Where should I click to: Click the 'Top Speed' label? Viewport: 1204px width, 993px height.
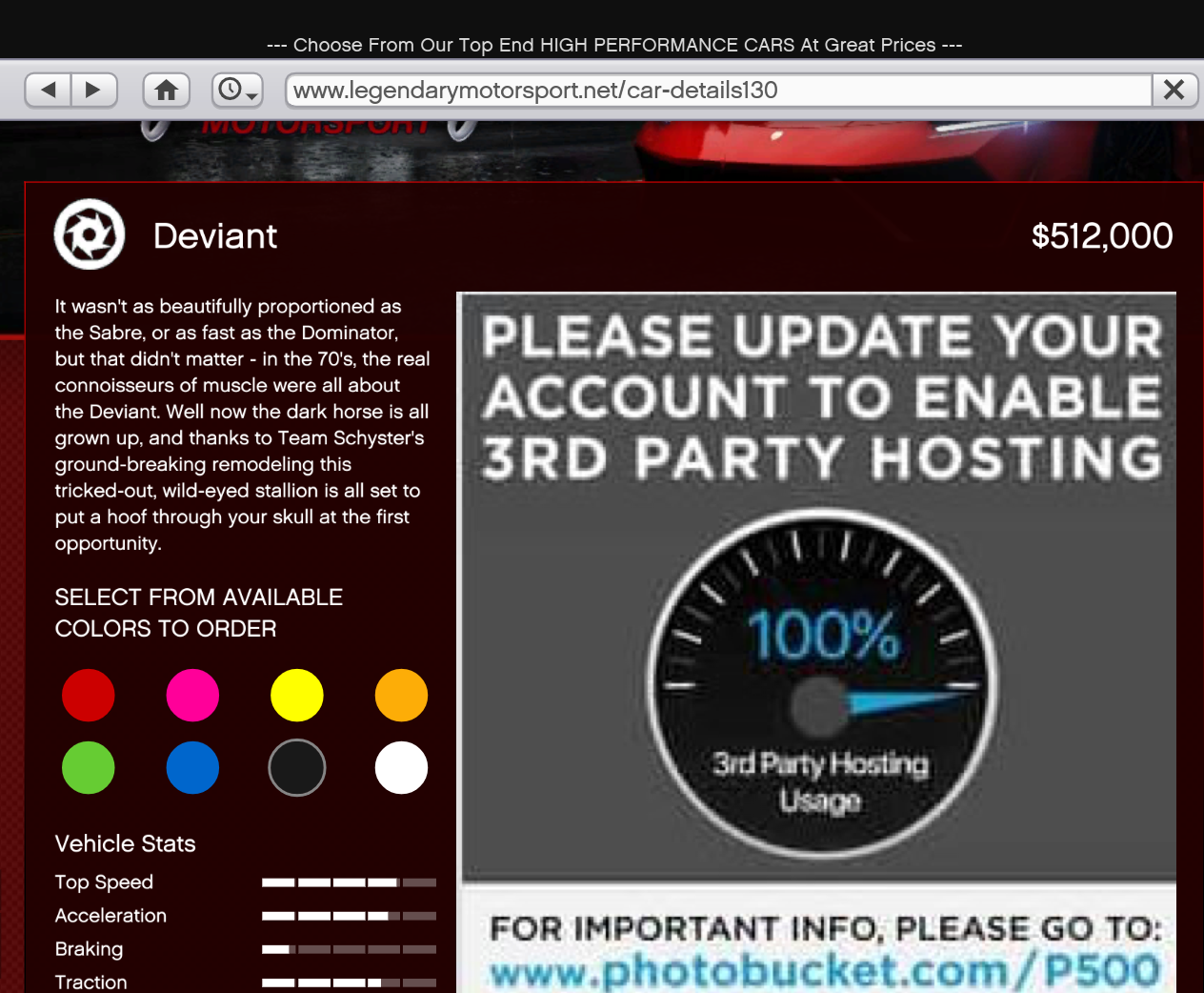coord(104,882)
